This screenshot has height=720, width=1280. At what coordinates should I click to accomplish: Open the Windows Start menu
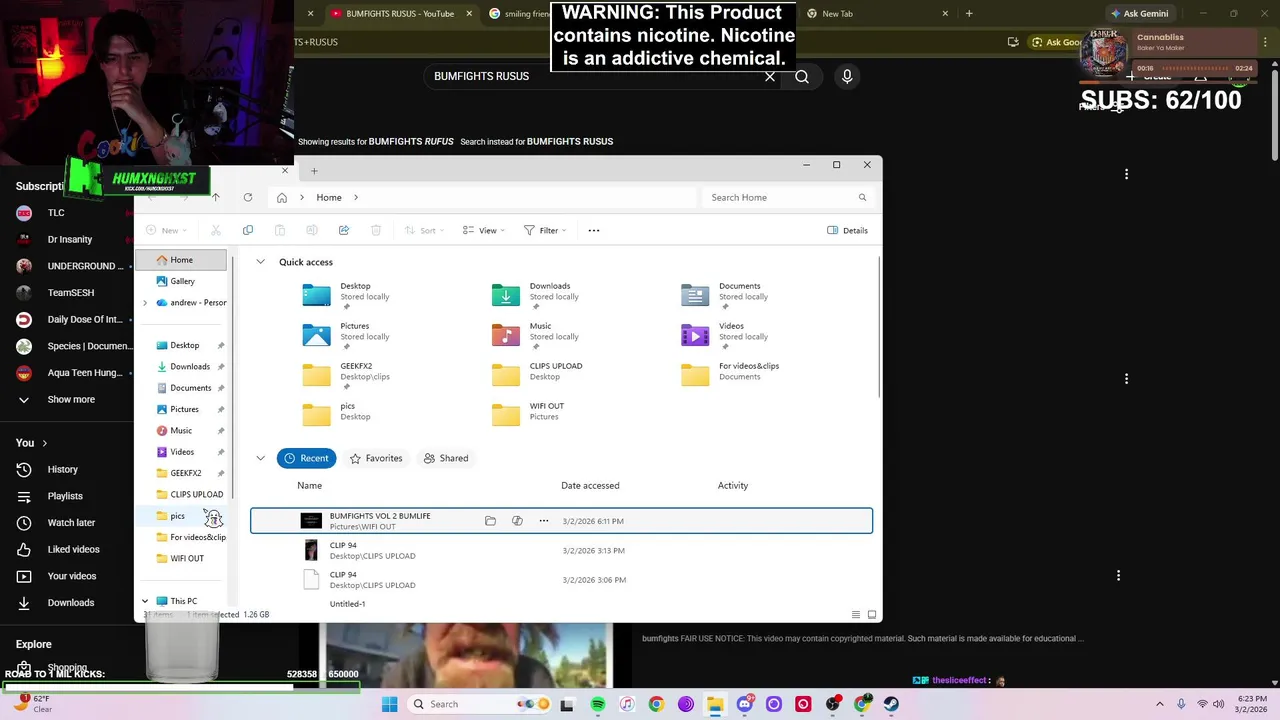[x=389, y=704]
